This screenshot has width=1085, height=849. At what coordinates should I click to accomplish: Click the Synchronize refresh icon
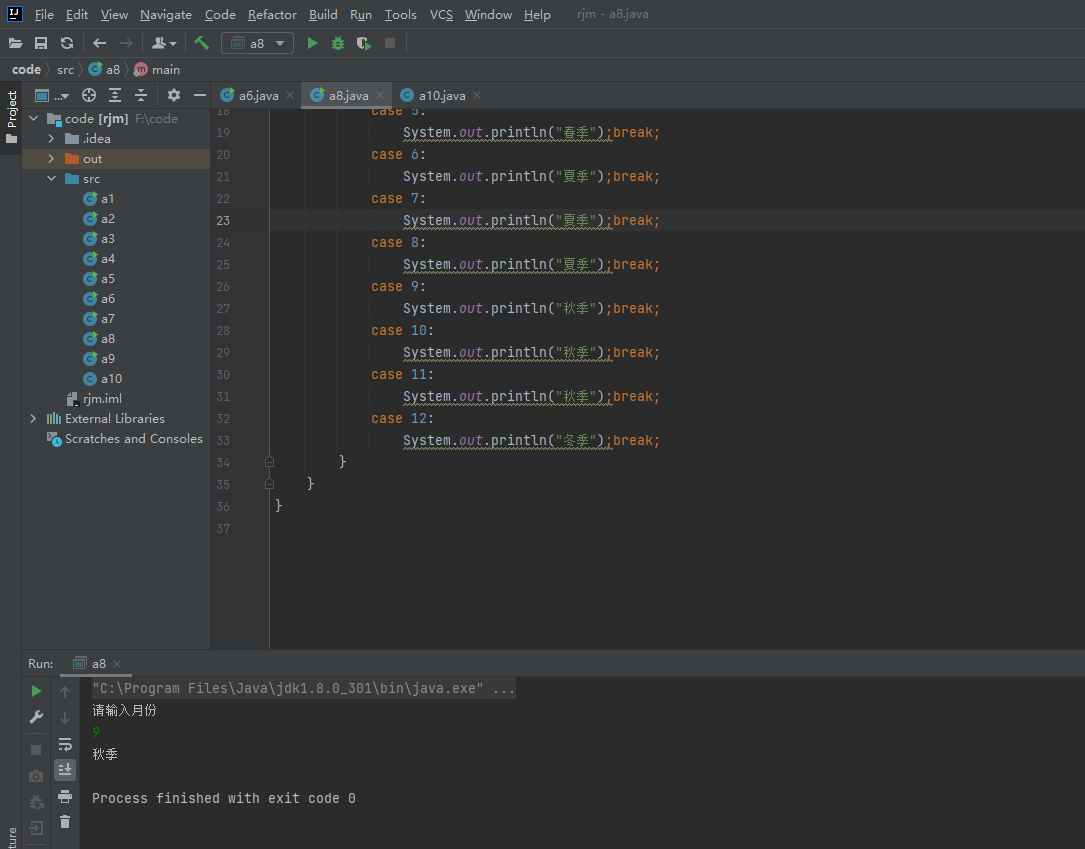(x=67, y=43)
